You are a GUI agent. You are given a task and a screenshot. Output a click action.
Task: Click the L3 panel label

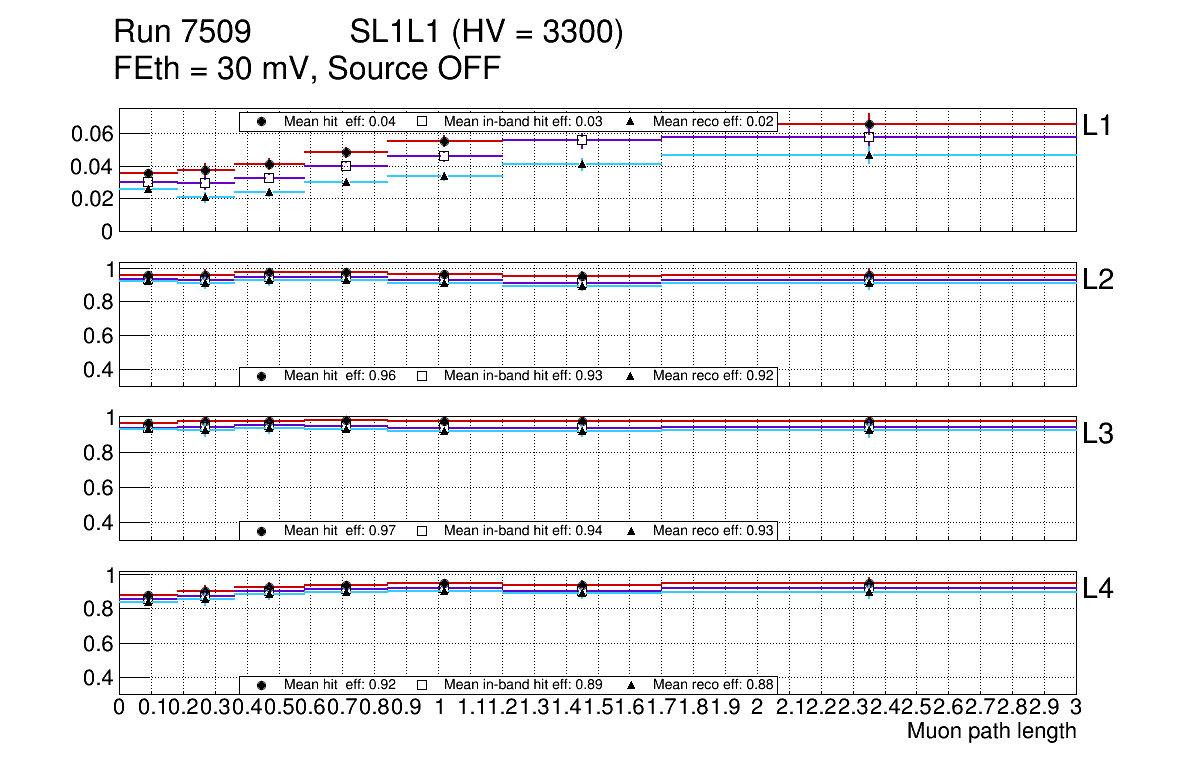point(1098,434)
